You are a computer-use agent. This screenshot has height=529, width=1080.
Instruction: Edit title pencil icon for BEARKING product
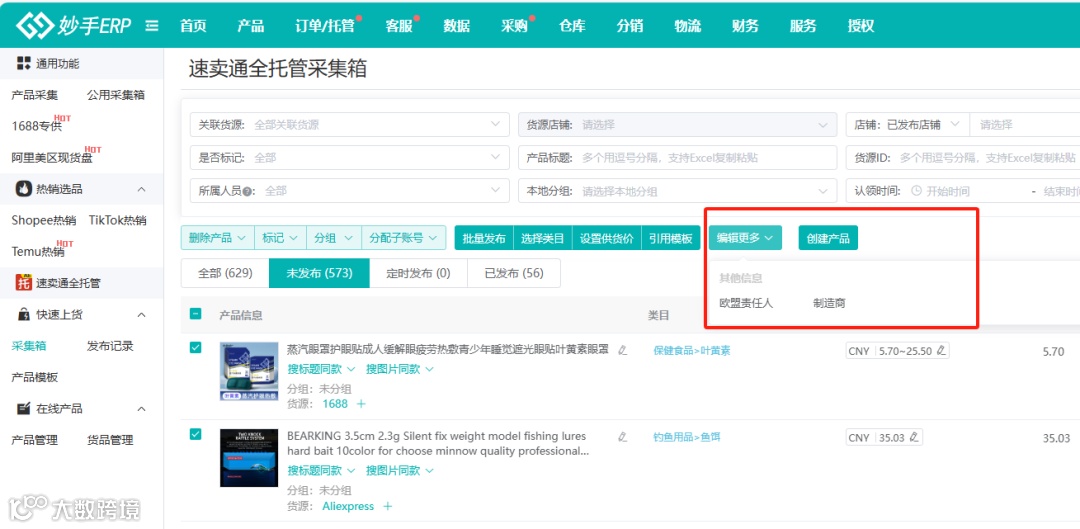click(623, 437)
